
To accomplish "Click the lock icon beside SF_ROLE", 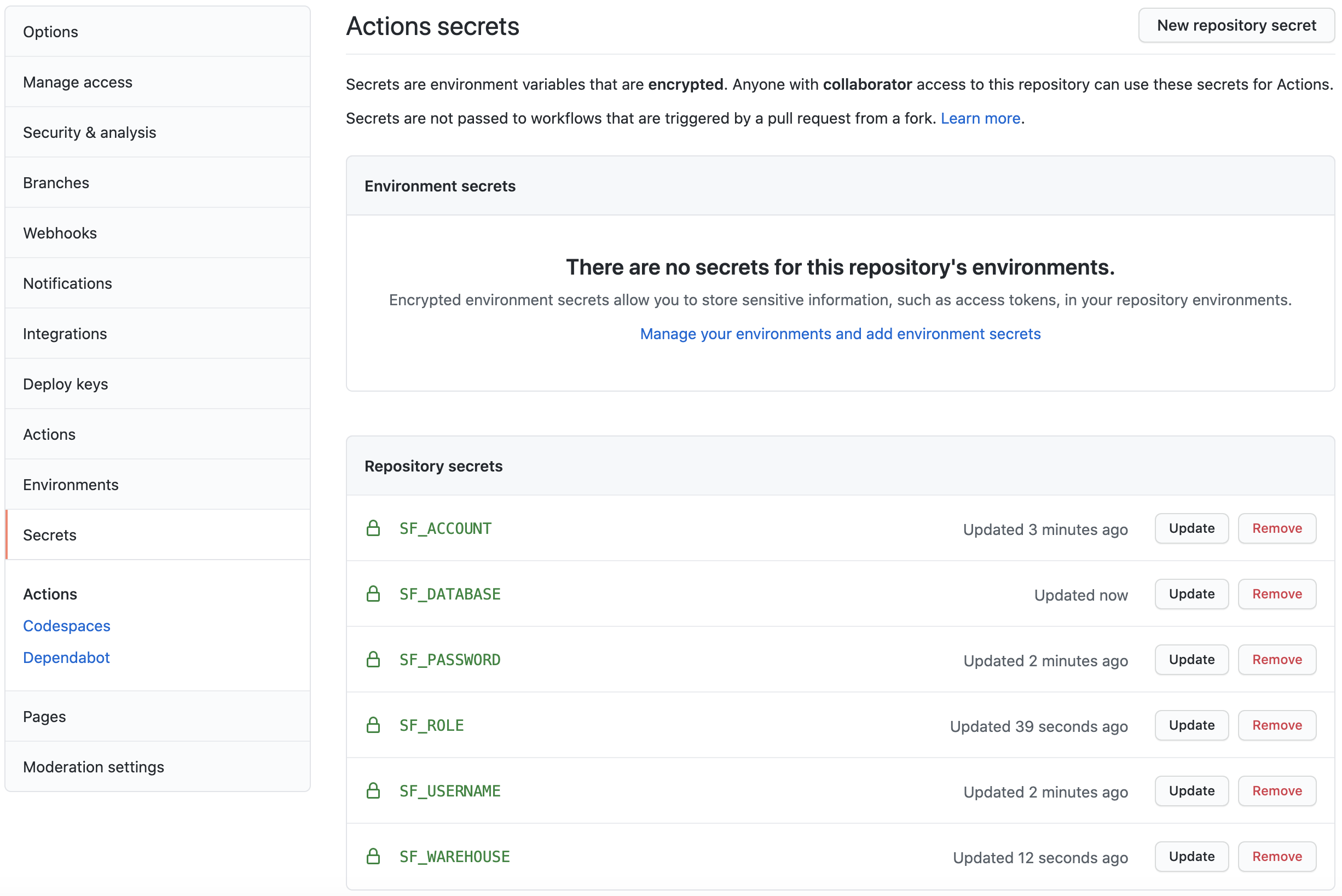I will coord(374,725).
